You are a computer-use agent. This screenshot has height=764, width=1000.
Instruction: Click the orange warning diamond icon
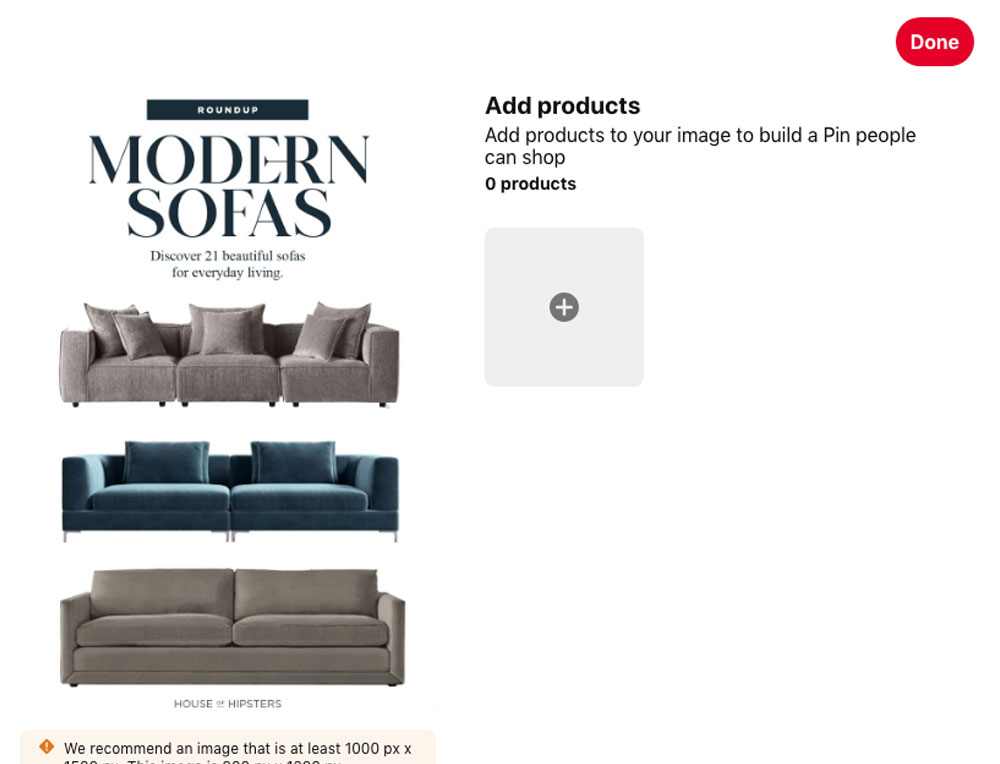(x=47, y=746)
